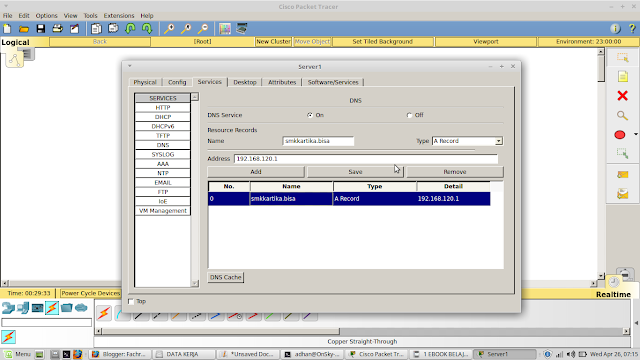Zoom in with the plus magnifier
The image size is (640, 360).
(x=169, y=29)
